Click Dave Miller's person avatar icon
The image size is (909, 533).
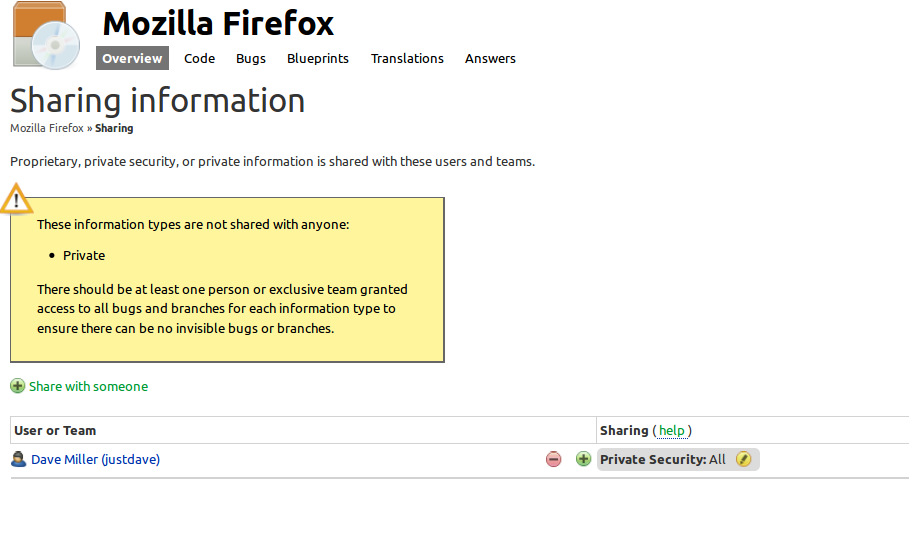point(18,459)
